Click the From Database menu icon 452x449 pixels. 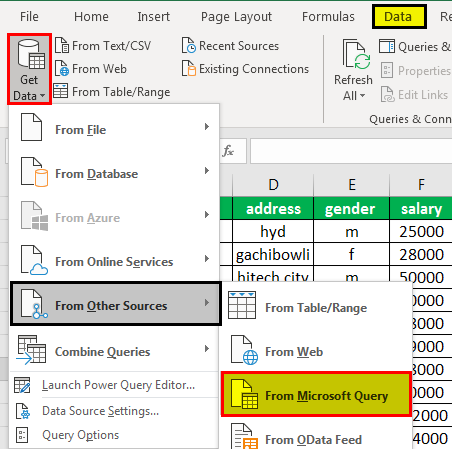coord(34,172)
